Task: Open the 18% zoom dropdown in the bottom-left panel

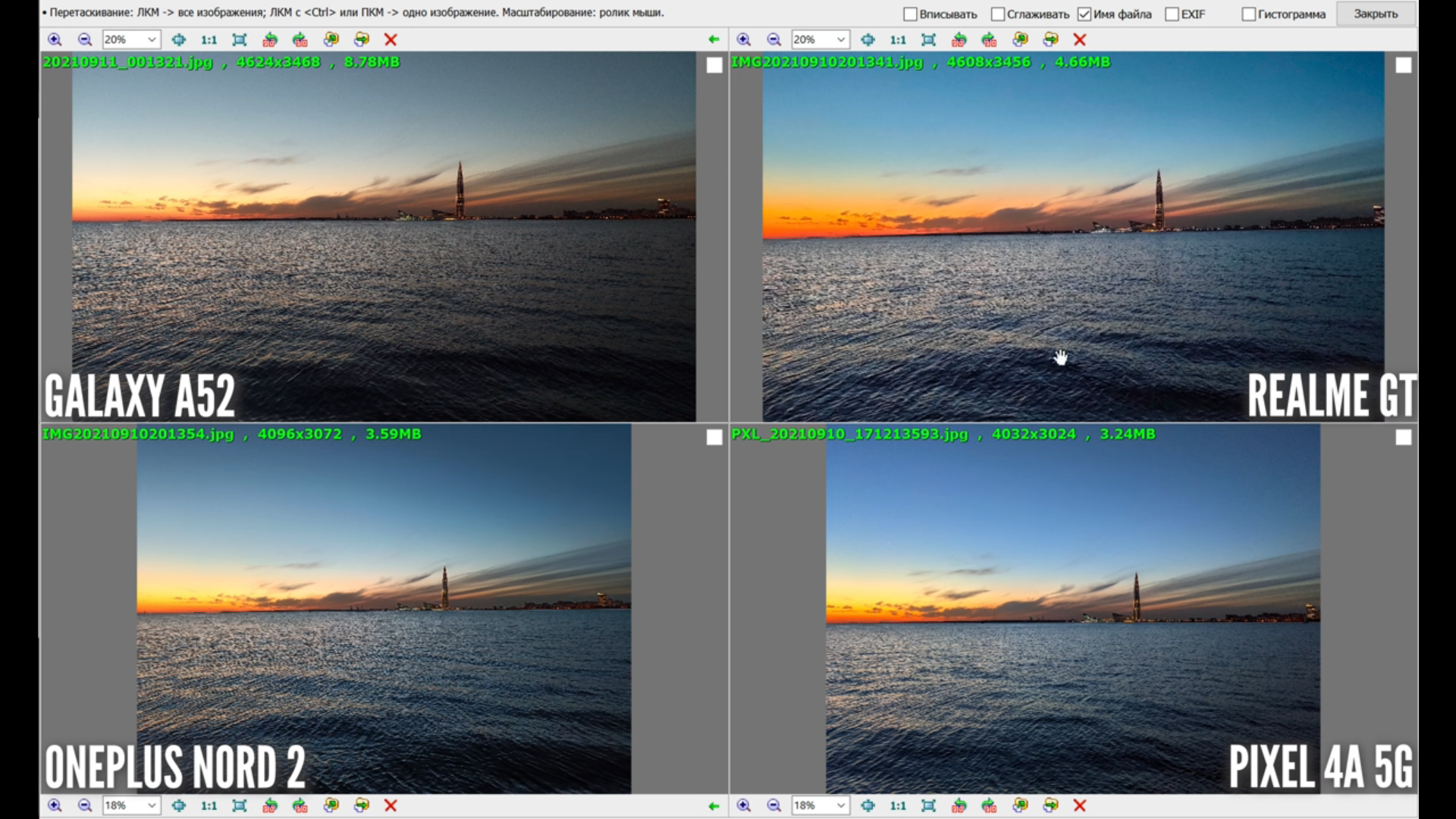Action: 152,805
